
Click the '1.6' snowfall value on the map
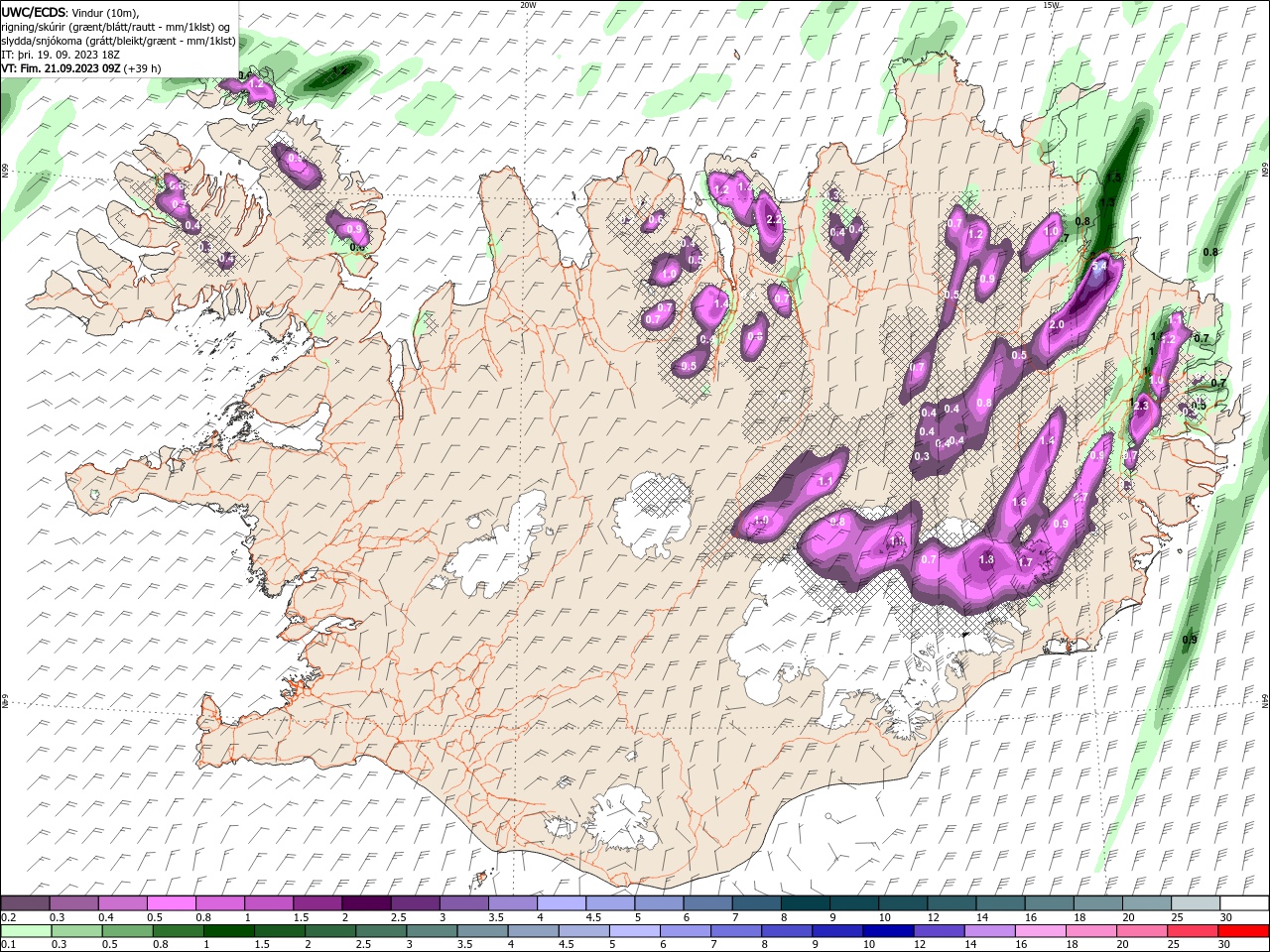[1019, 503]
